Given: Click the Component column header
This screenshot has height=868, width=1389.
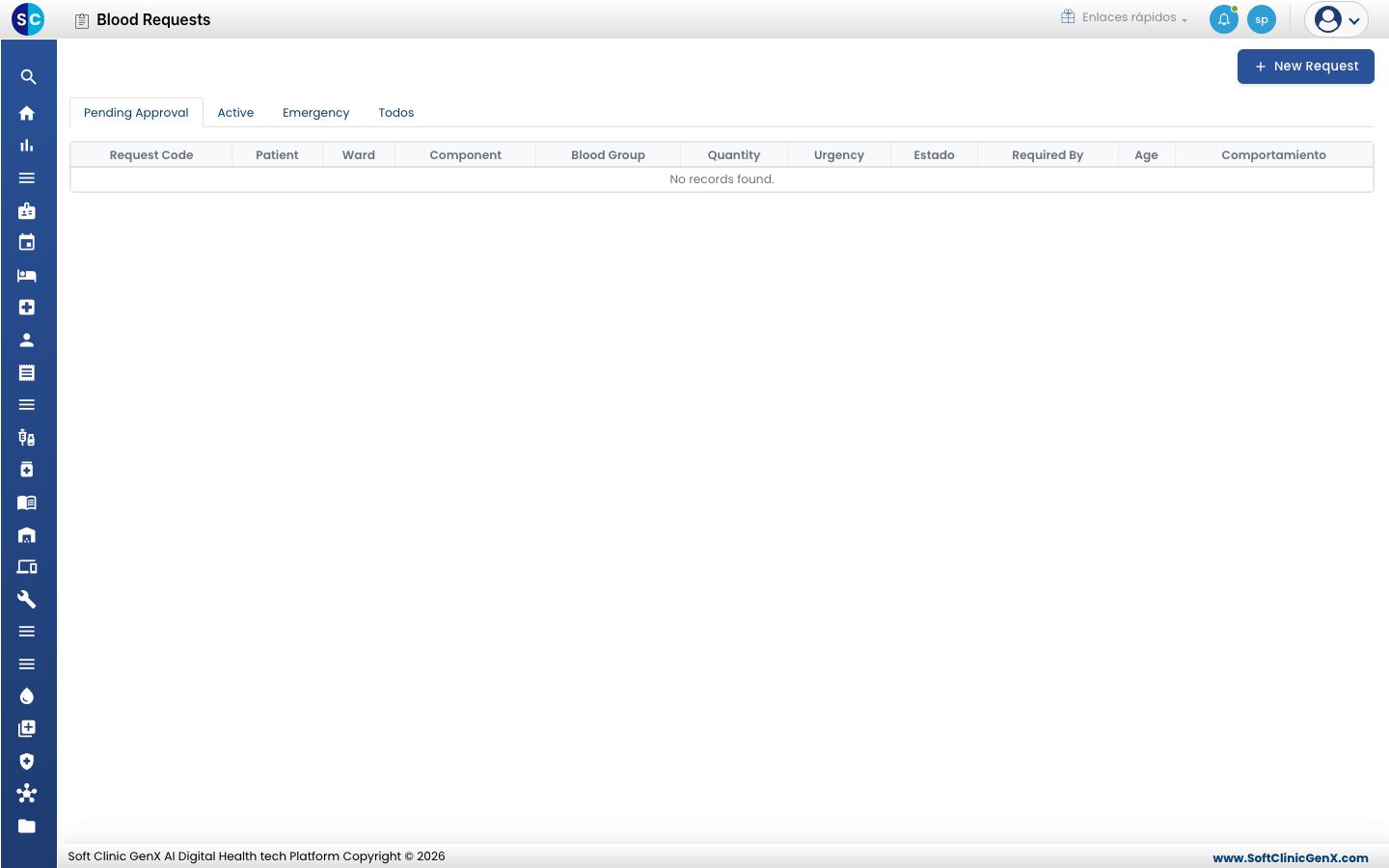Looking at the screenshot, I should pos(466,155).
